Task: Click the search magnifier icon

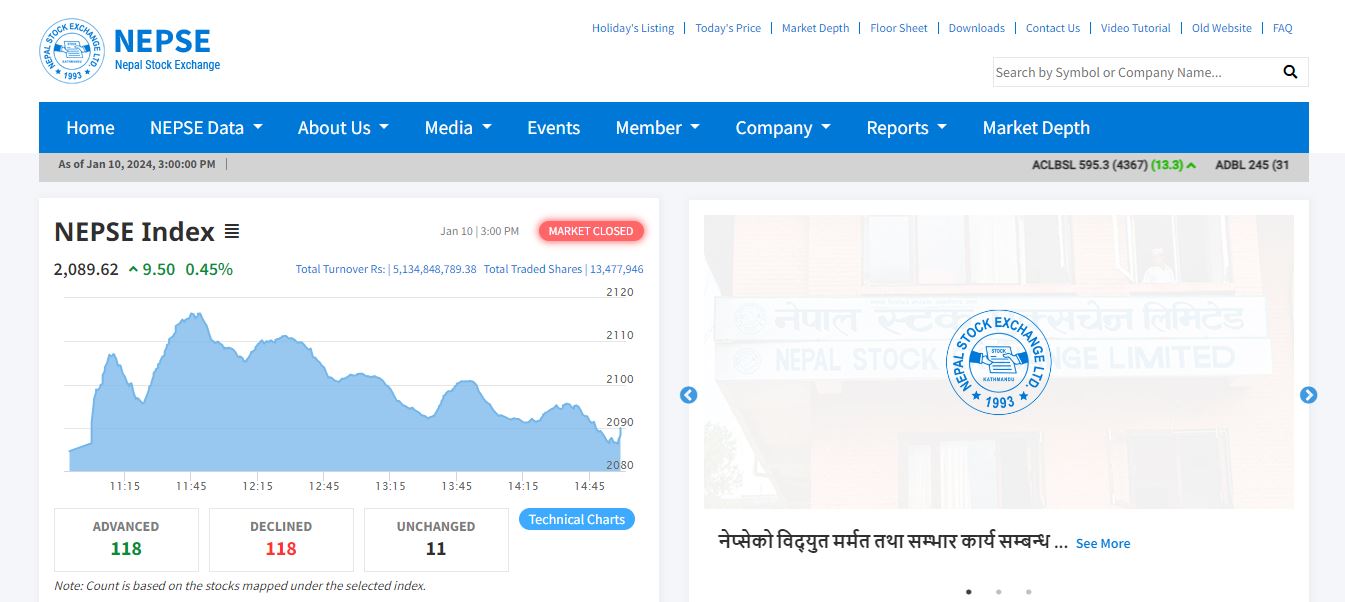Action: pos(1290,72)
